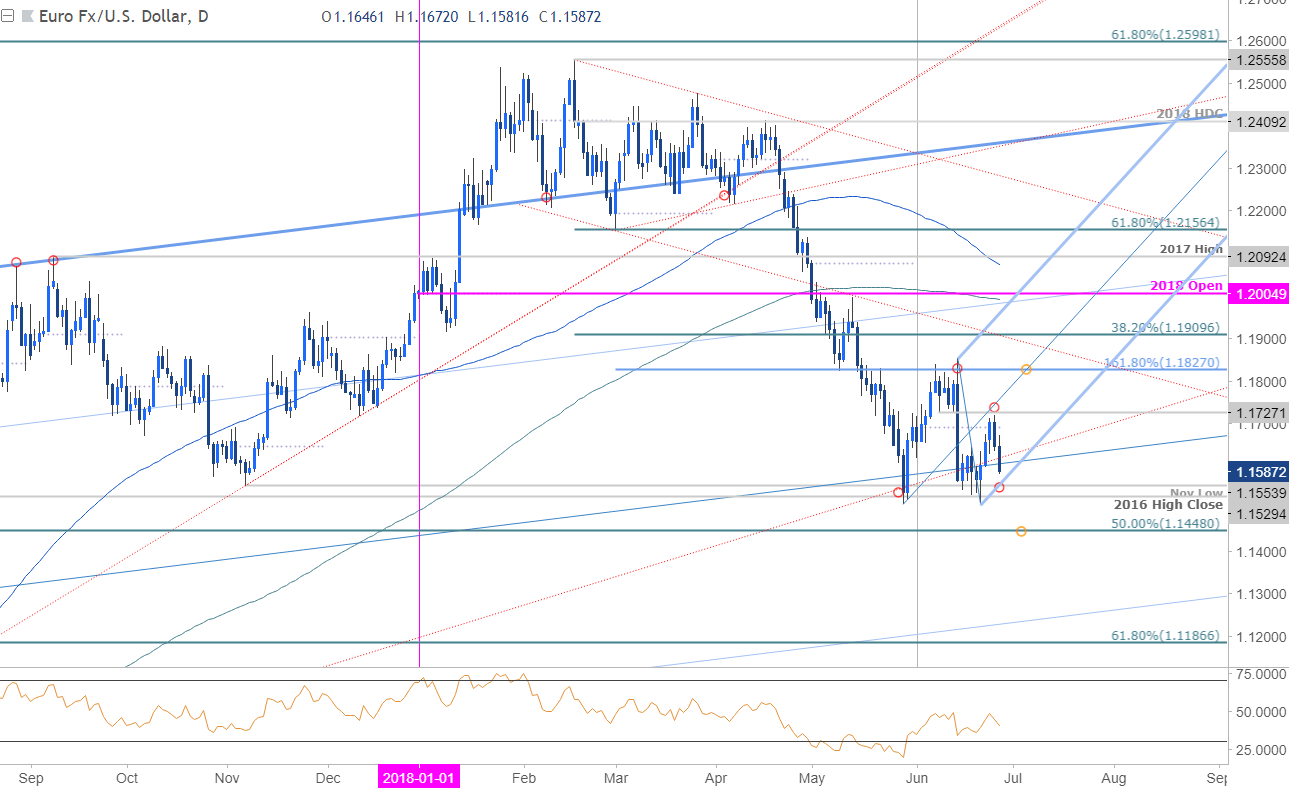Click the orange circle marker above 50.00% line
The image size is (1289, 788).
click(x=1021, y=531)
